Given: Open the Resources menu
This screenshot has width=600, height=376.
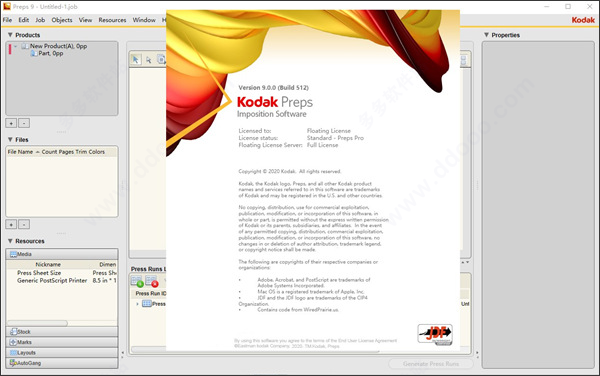Looking at the screenshot, I should click(x=112, y=20).
